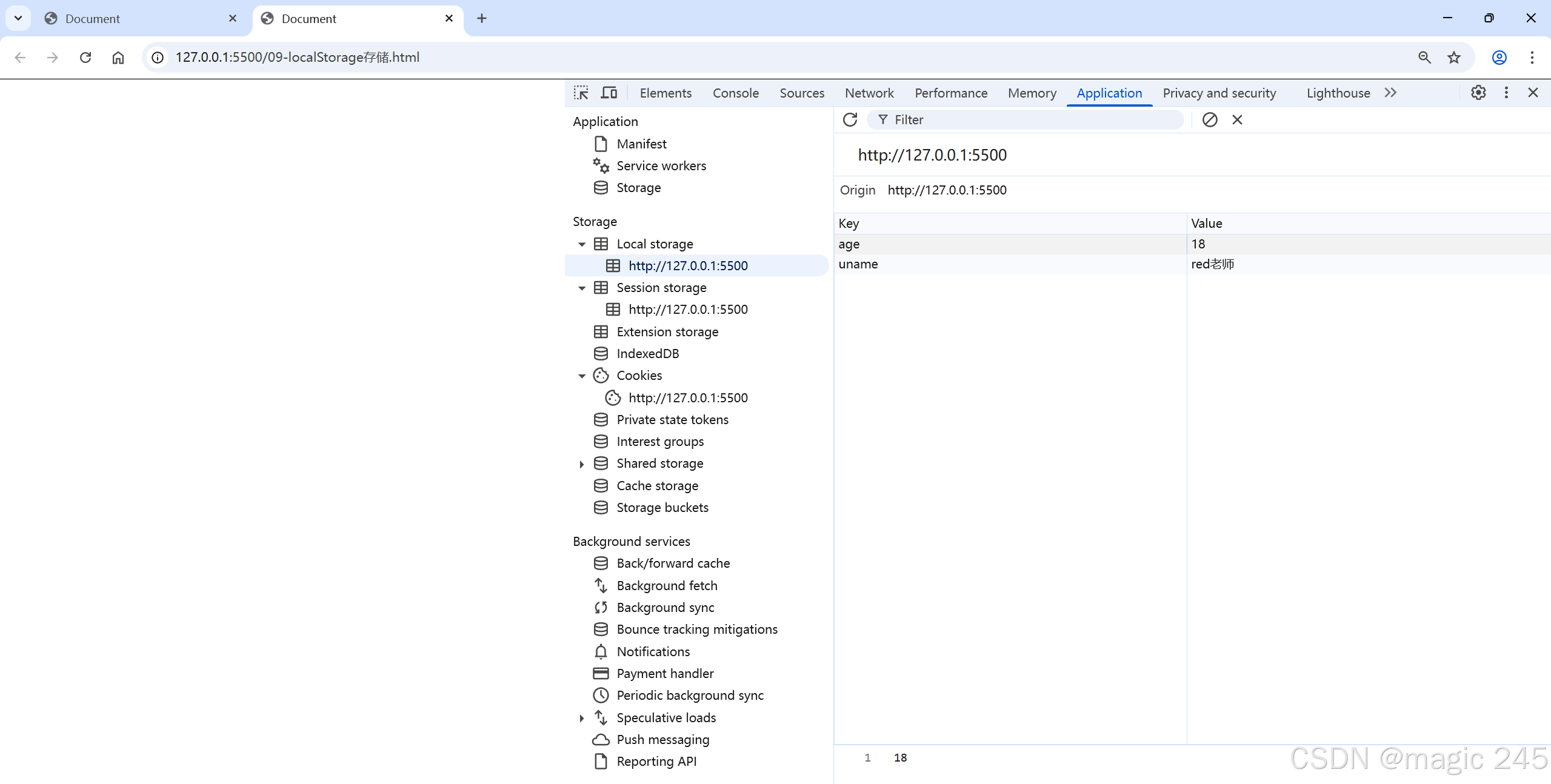1551x784 pixels.
Task: Click the refresh storage icon
Action: (x=850, y=120)
